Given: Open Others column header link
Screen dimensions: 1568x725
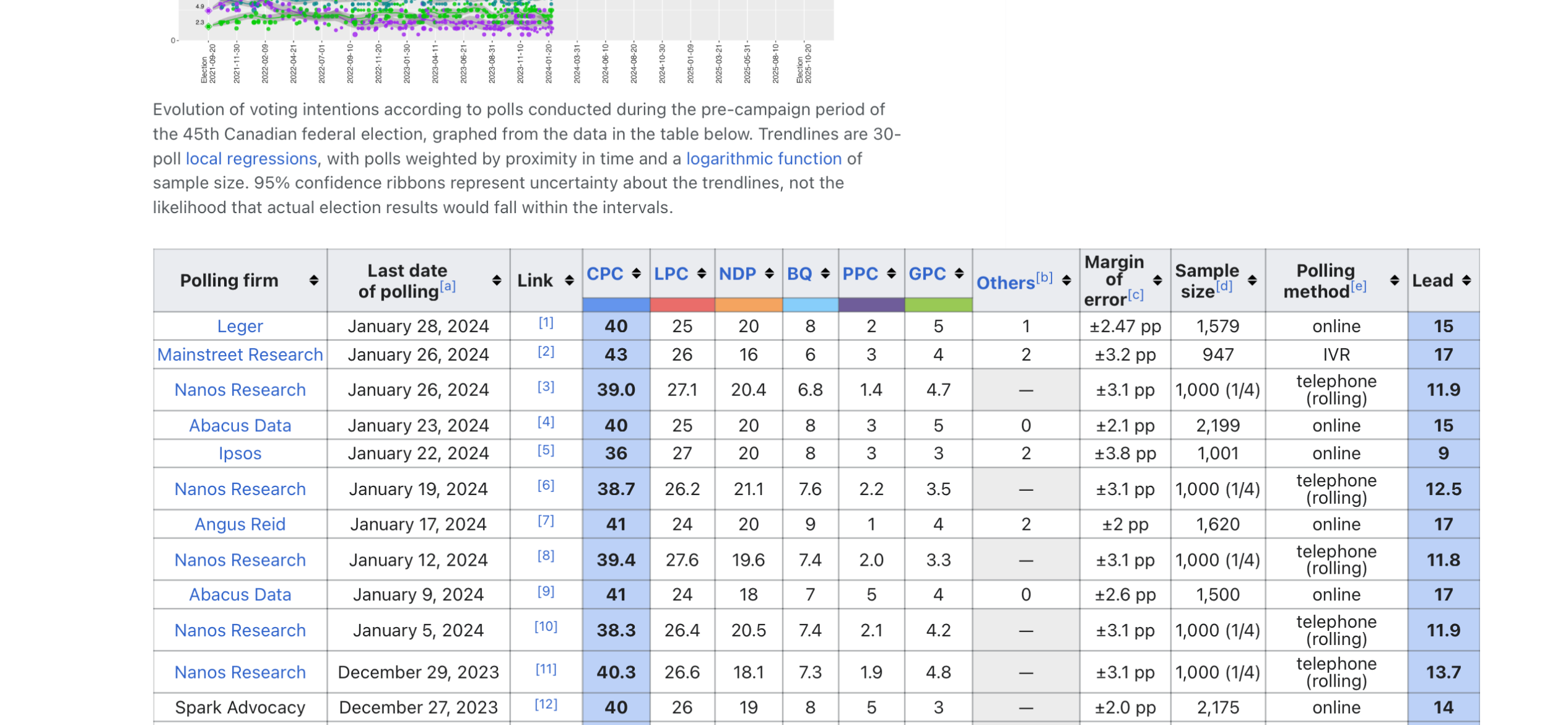Looking at the screenshot, I should click(1006, 283).
